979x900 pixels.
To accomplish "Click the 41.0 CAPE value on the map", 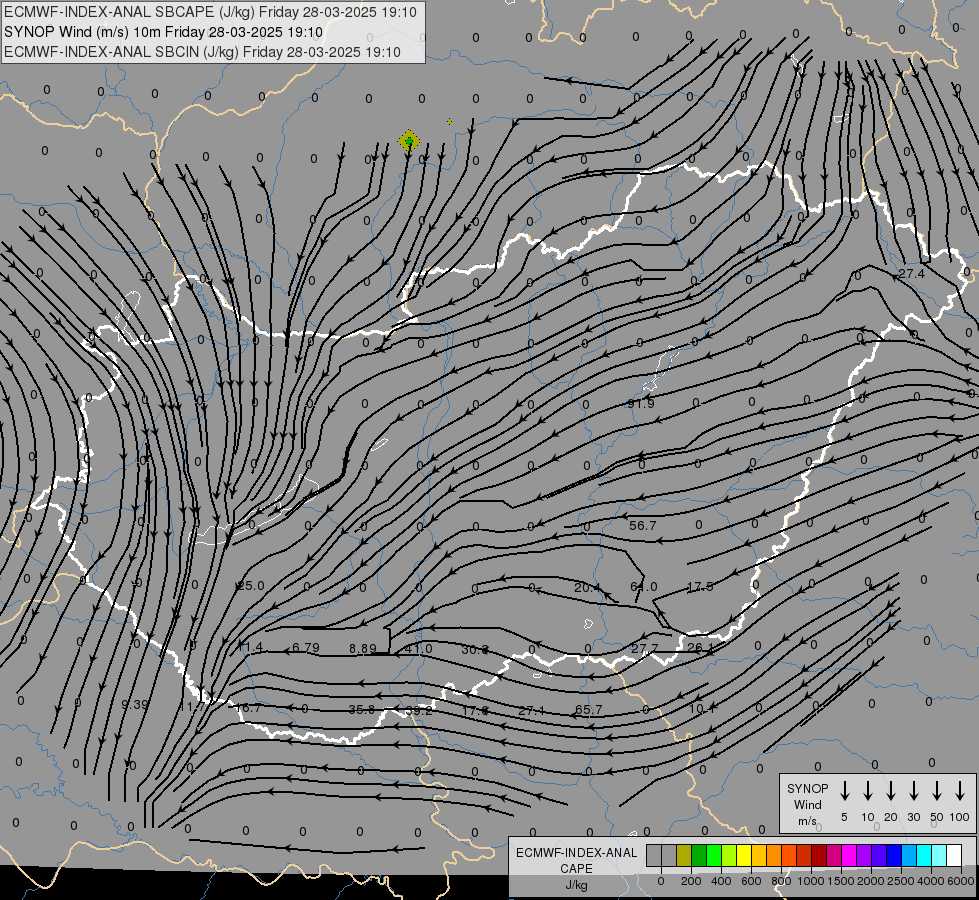I will click(418, 648).
